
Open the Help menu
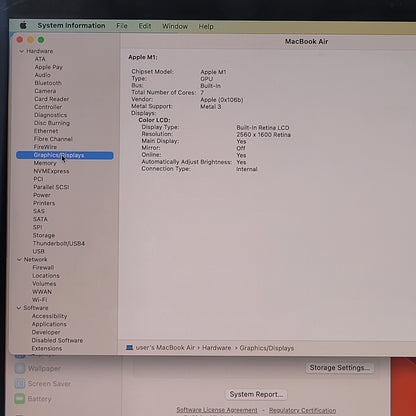pos(206,27)
